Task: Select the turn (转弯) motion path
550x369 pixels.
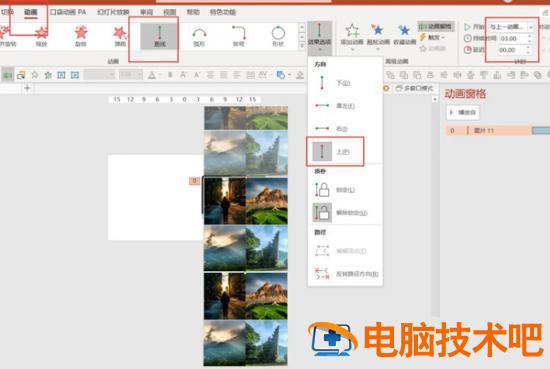Action: 239,36
